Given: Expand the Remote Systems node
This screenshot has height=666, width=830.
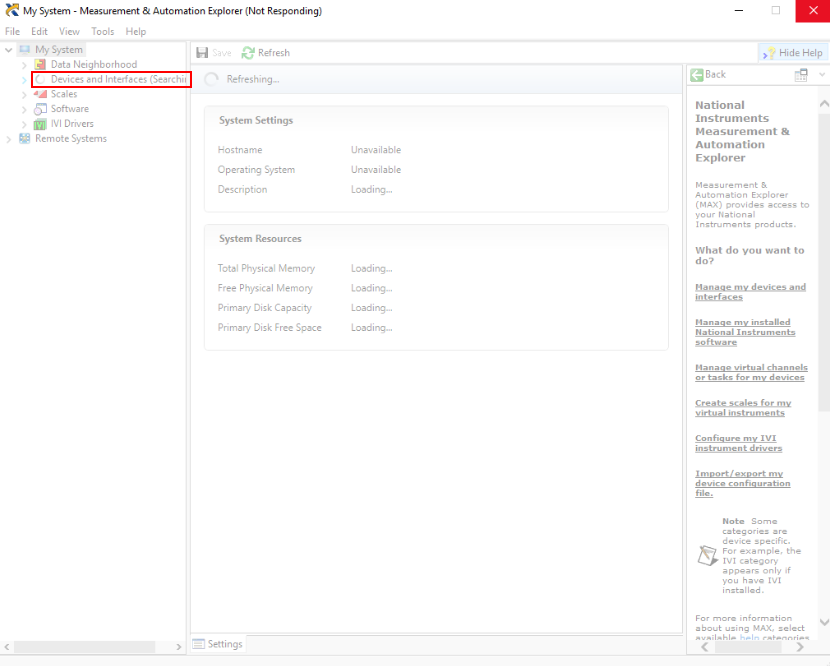Looking at the screenshot, I should (x=8, y=139).
